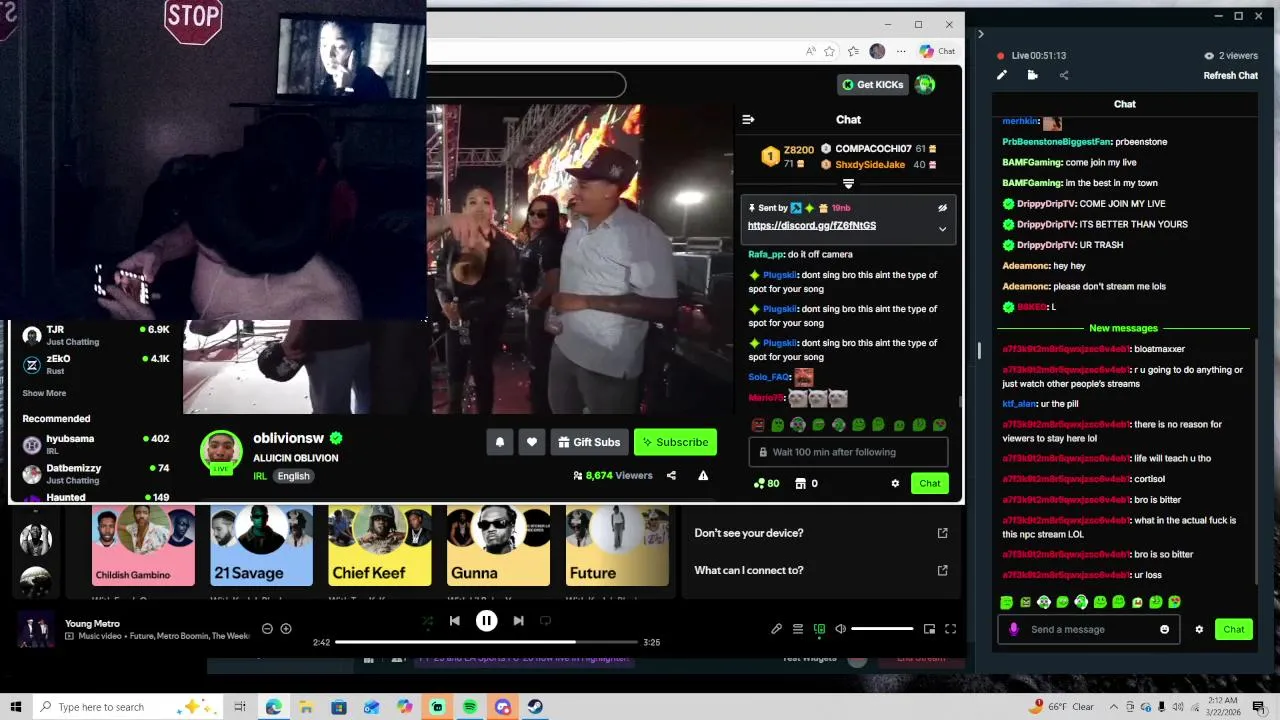The height and width of the screenshot is (720, 1280).
Task: Click the Get KICKs button
Action: click(x=873, y=84)
